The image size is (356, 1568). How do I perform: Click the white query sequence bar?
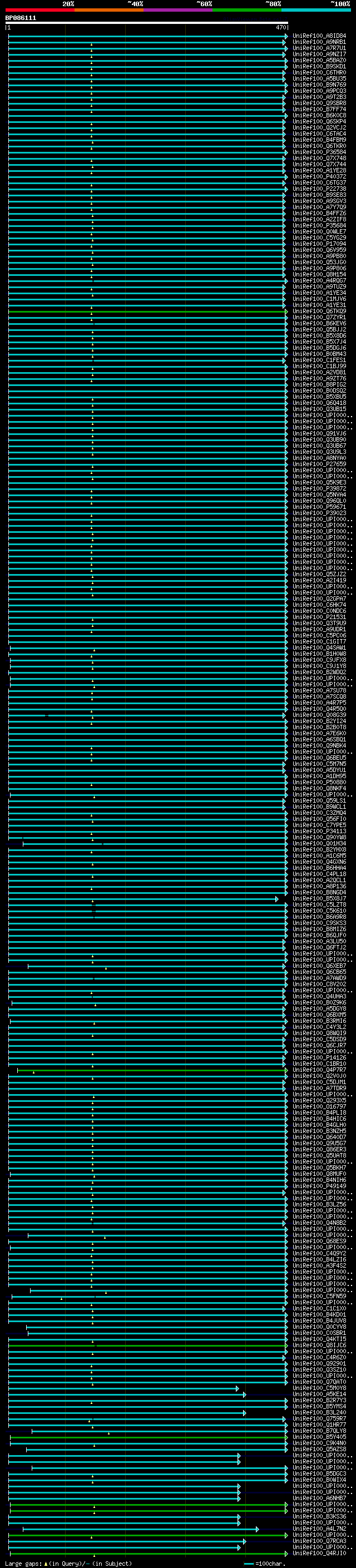tap(147, 23)
